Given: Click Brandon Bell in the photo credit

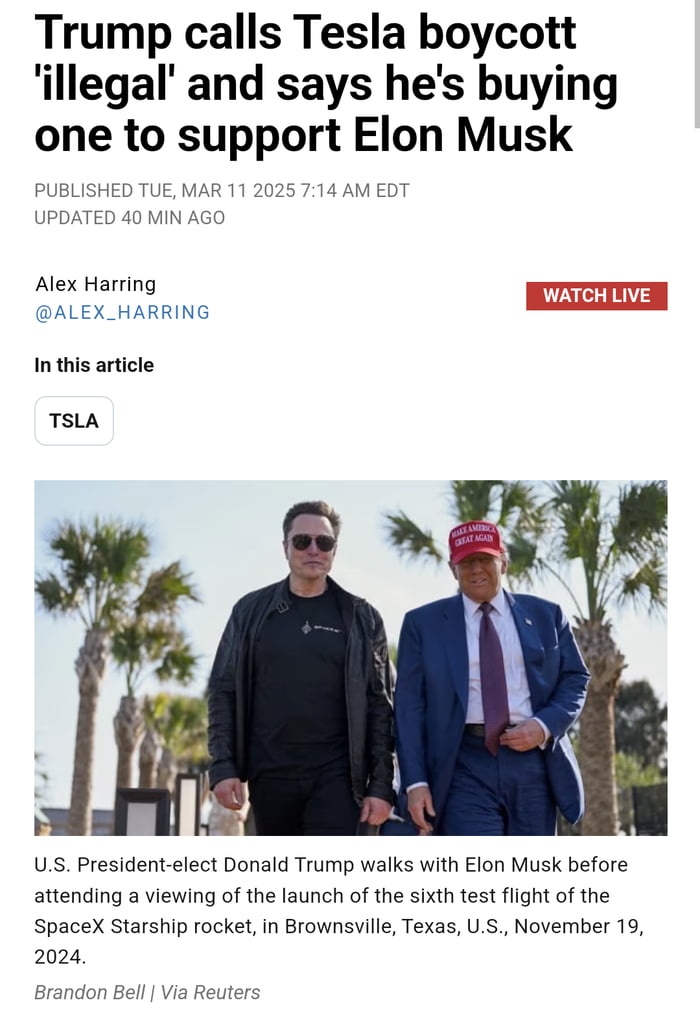Looking at the screenshot, I should pos(89,992).
